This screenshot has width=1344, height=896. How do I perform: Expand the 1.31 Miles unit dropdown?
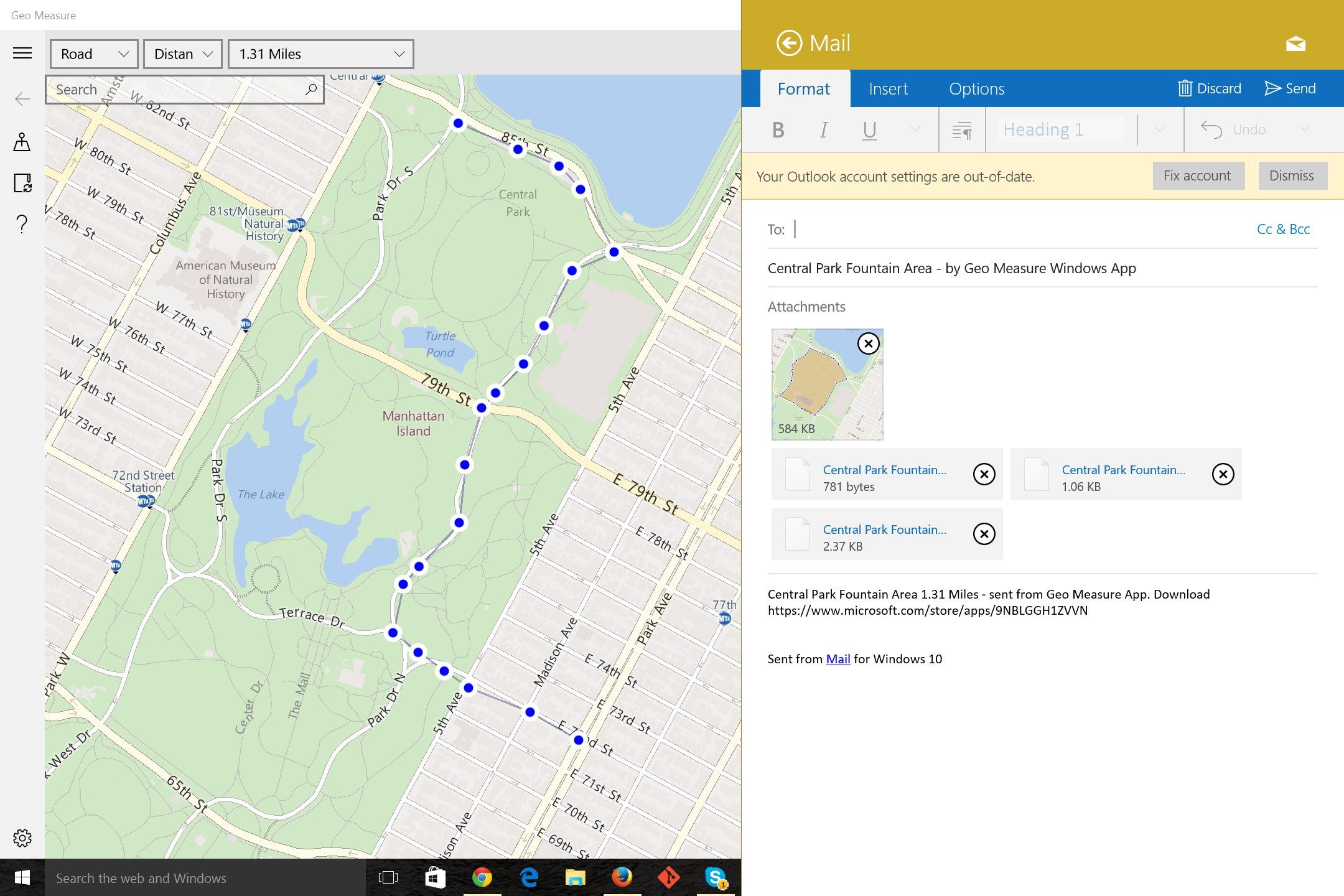click(399, 54)
